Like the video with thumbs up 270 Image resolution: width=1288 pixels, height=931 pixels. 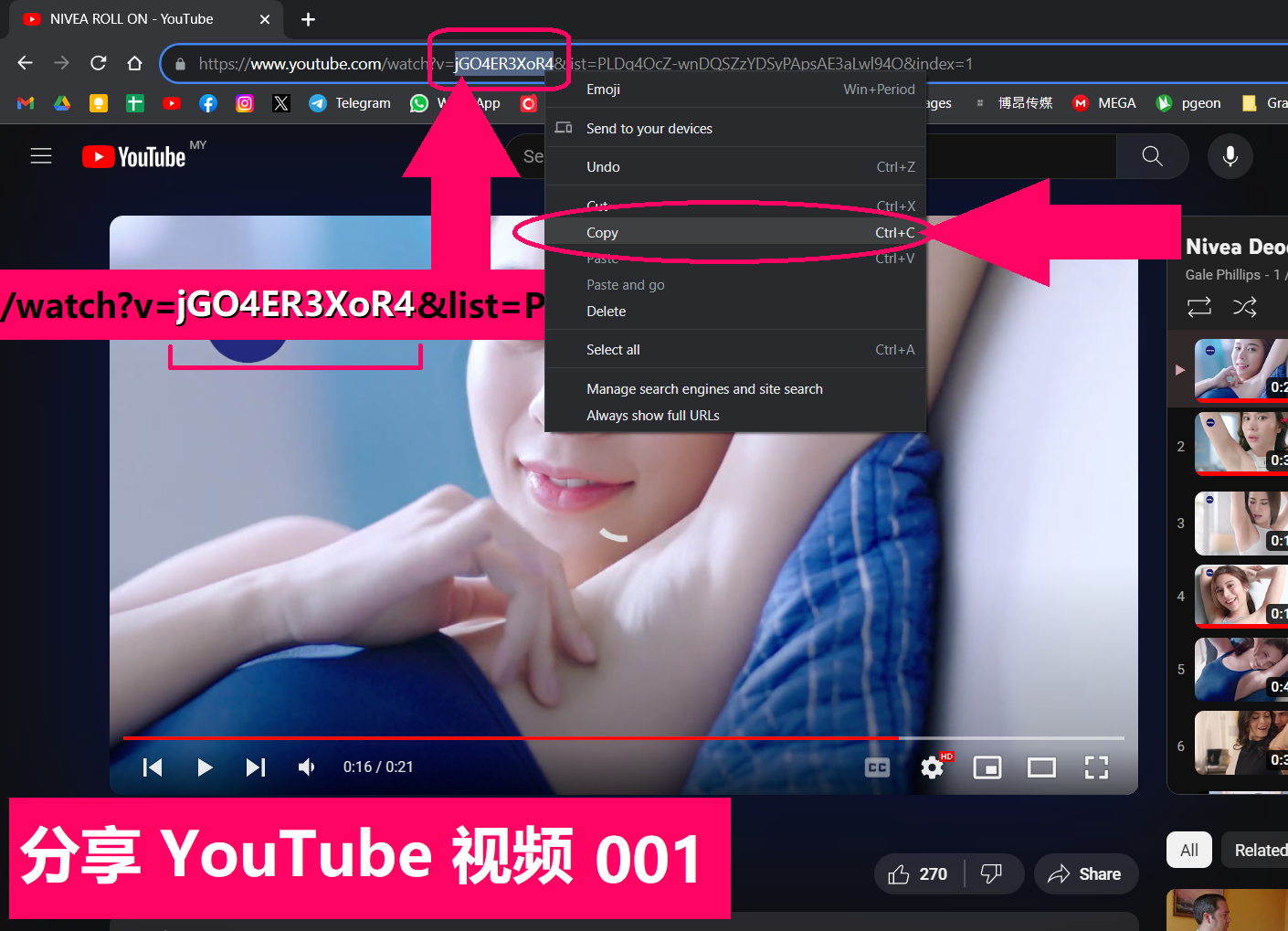click(918, 874)
